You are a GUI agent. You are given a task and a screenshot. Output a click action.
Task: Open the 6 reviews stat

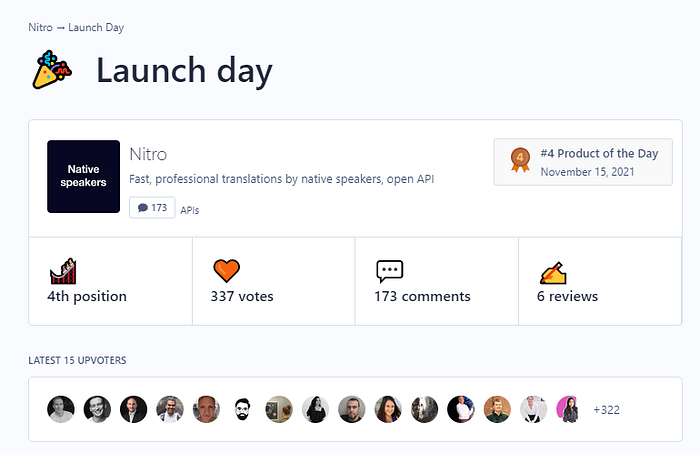(567, 296)
